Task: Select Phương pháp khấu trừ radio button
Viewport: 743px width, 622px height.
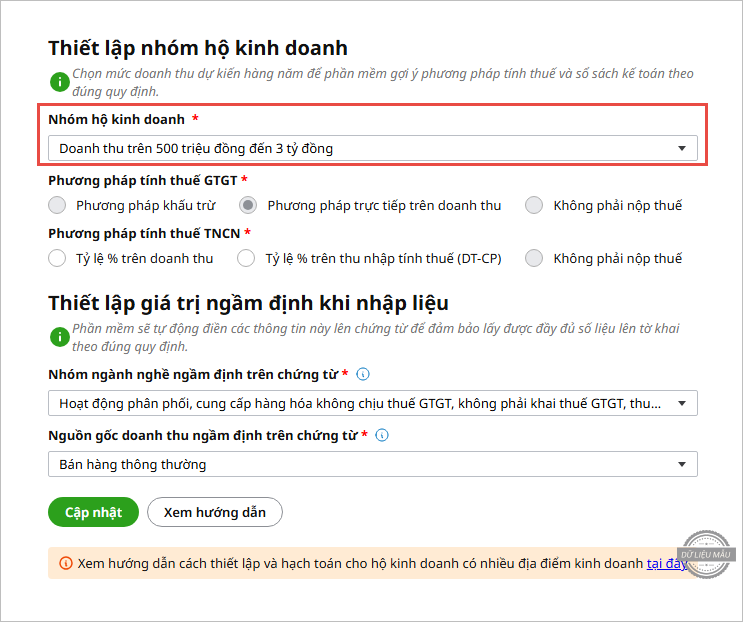Action: [57, 205]
